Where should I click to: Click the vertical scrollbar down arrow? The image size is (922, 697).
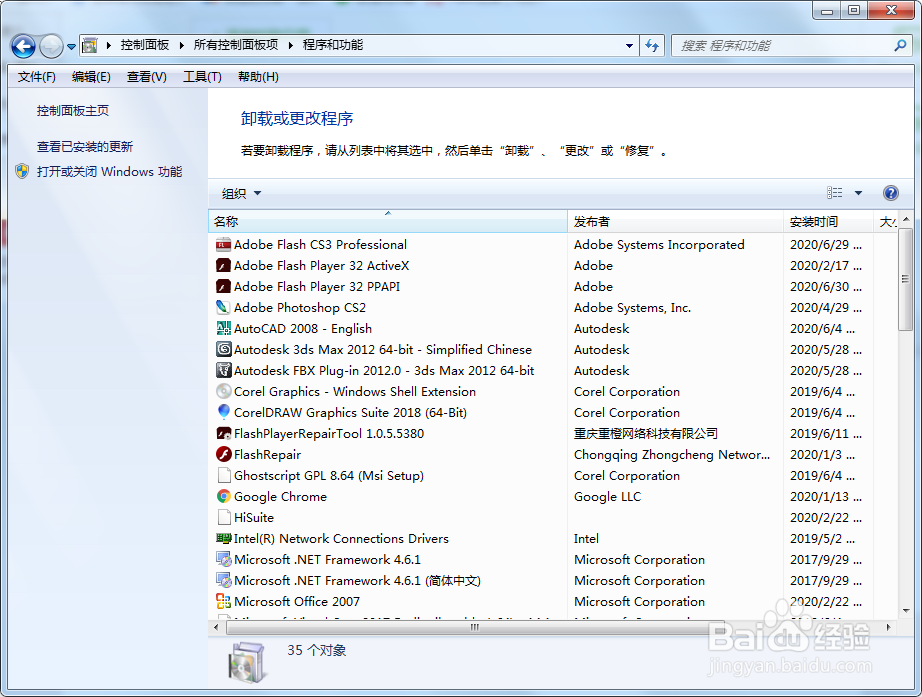pos(906,611)
